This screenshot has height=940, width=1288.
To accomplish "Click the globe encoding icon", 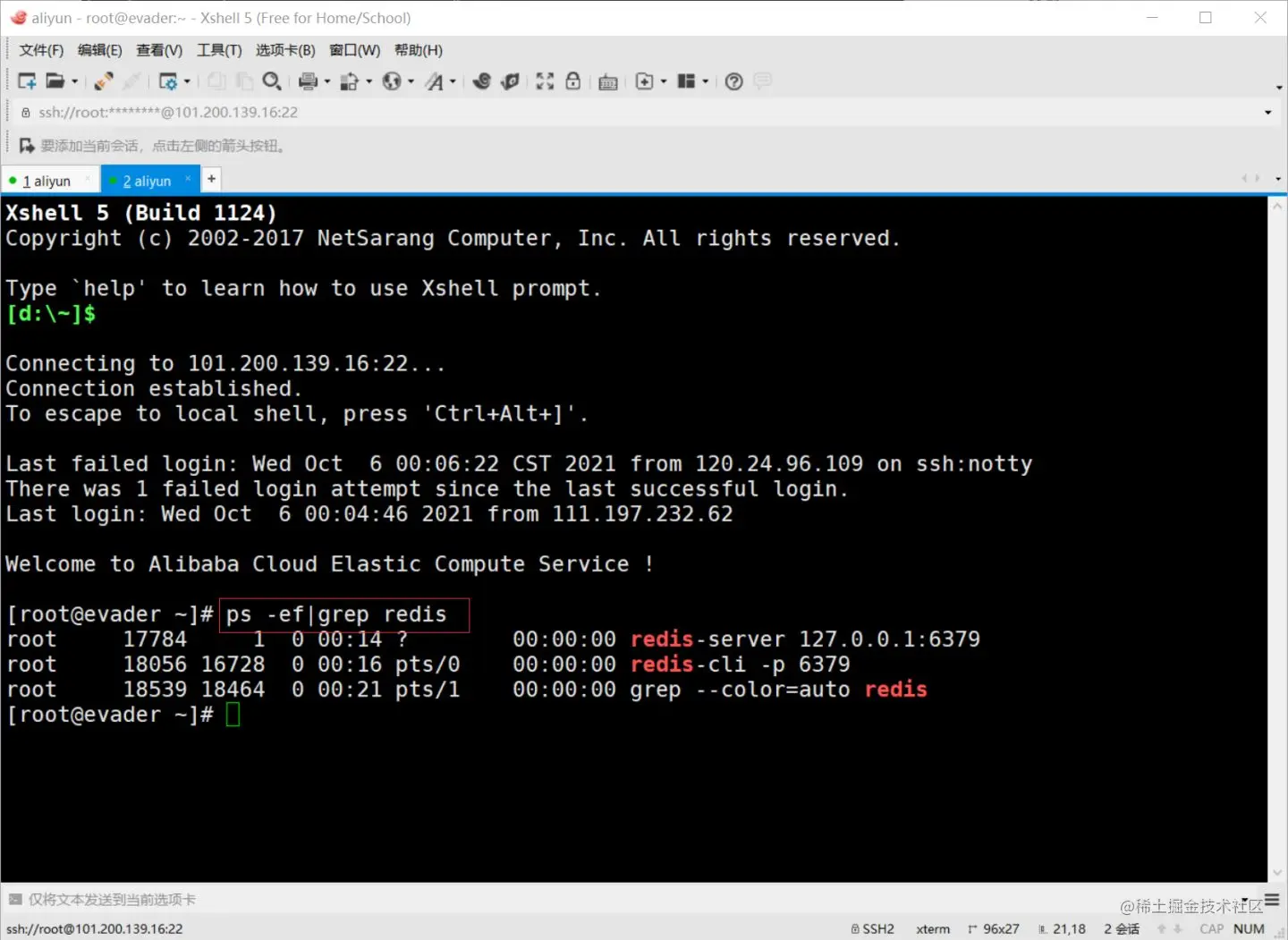I will pyautogui.click(x=392, y=81).
